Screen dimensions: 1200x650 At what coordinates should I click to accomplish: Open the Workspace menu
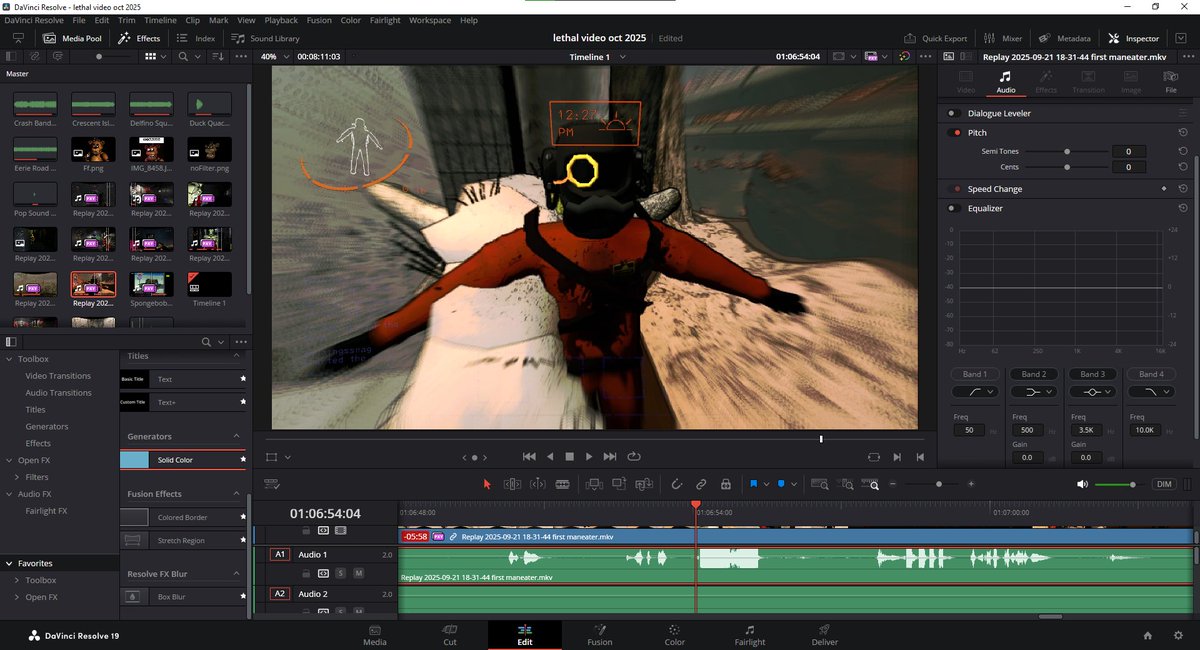[x=430, y=20]
